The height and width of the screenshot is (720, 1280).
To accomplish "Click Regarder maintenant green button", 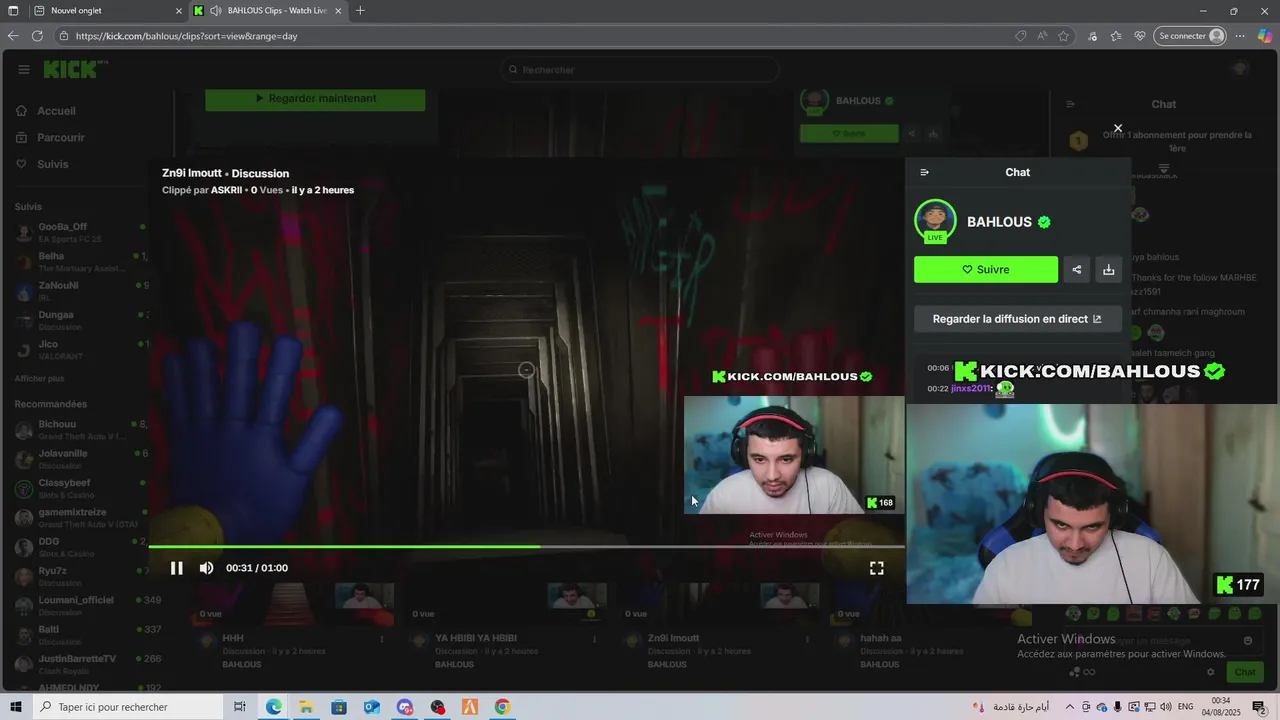I will [315, 99].
